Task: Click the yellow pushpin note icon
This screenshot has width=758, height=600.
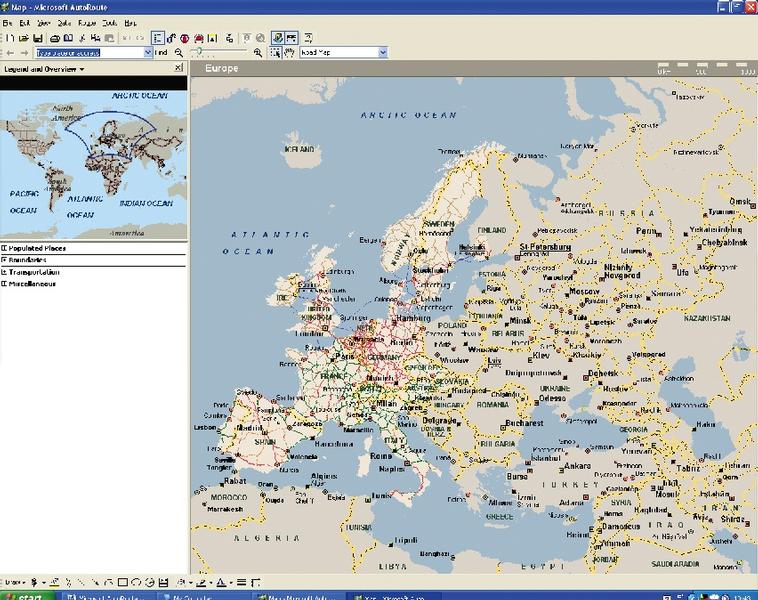Action: tap(213, 38)
